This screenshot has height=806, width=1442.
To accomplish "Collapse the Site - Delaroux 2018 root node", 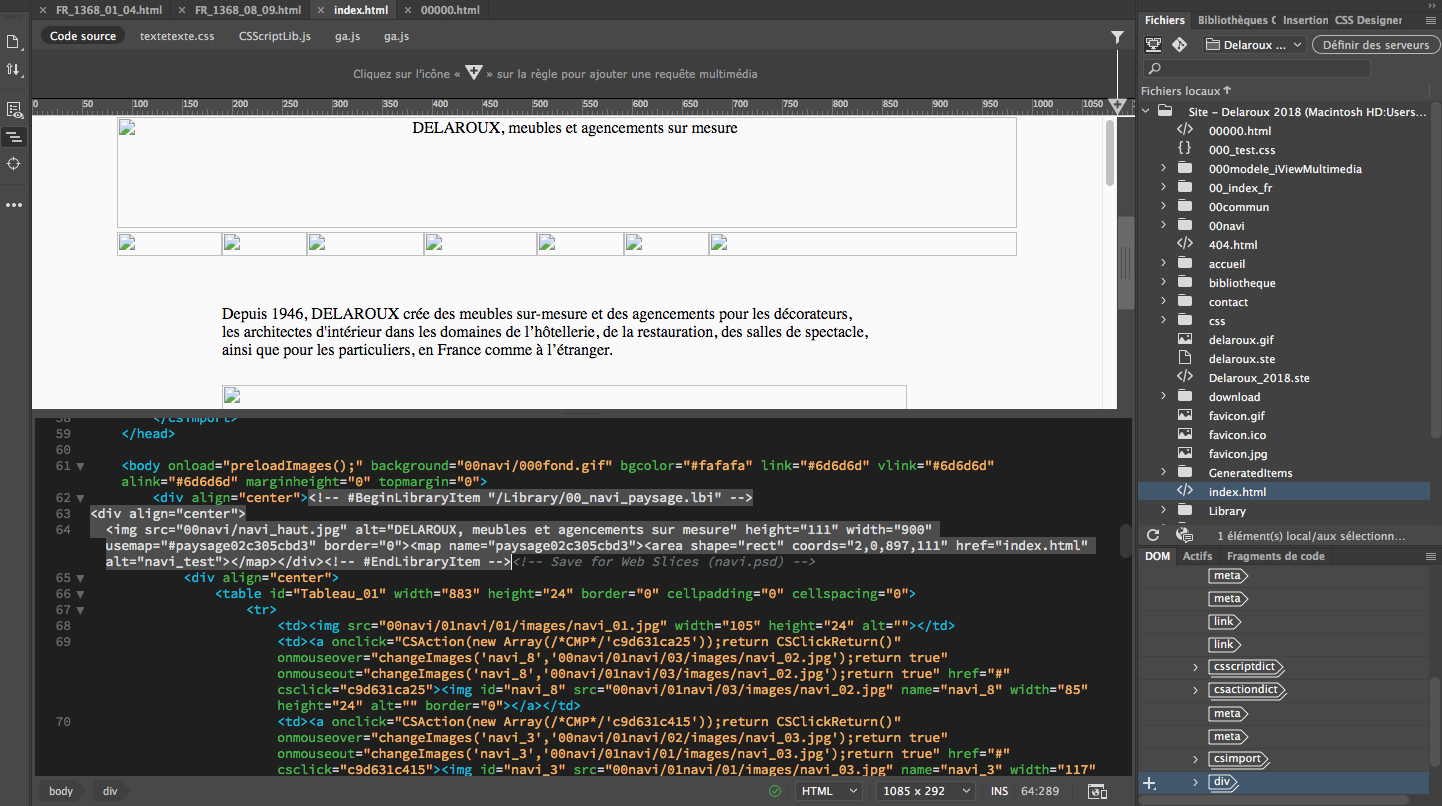I will pos(1146,112).
